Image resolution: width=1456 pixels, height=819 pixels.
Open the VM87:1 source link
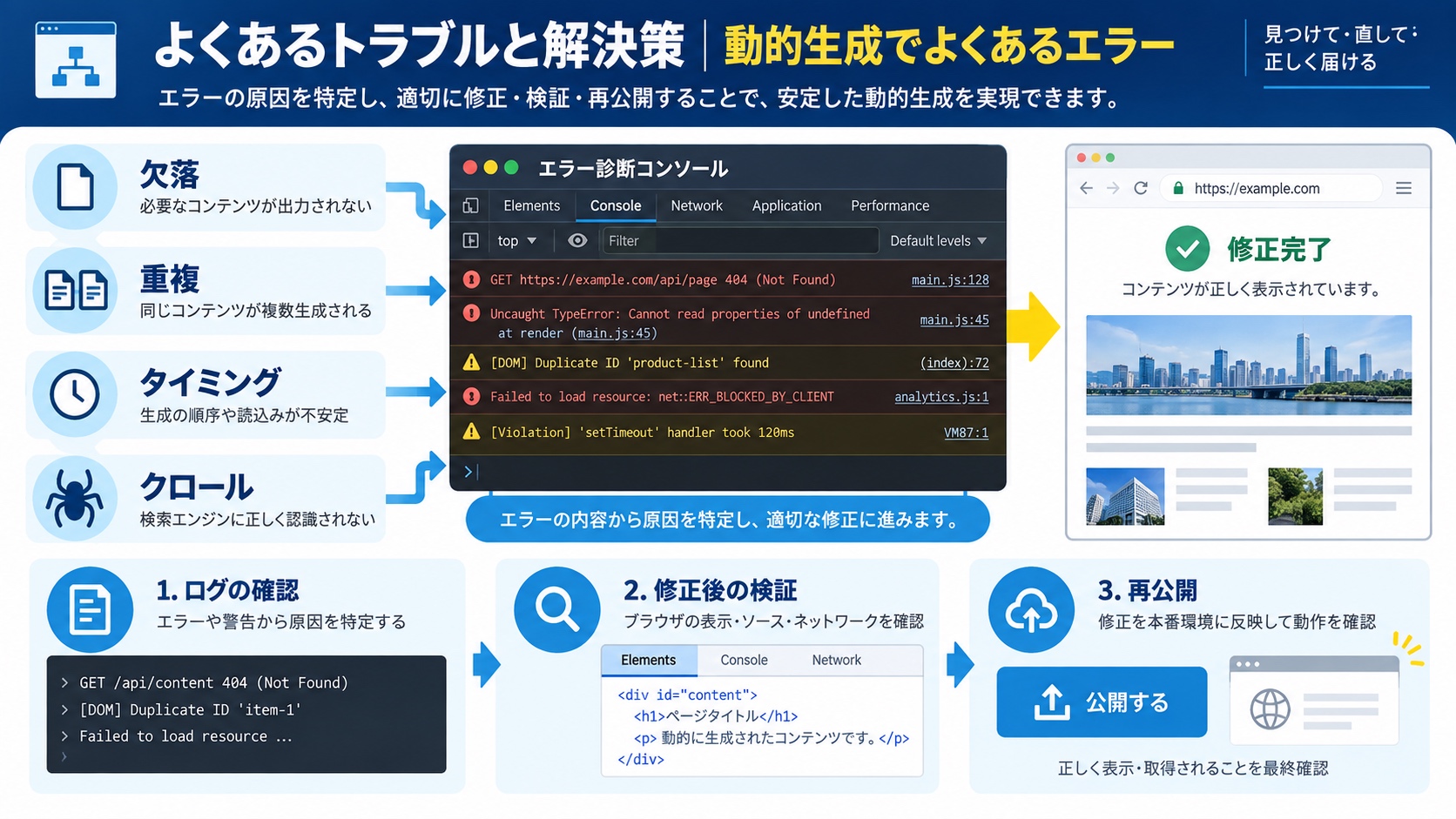tap(967, 433)
